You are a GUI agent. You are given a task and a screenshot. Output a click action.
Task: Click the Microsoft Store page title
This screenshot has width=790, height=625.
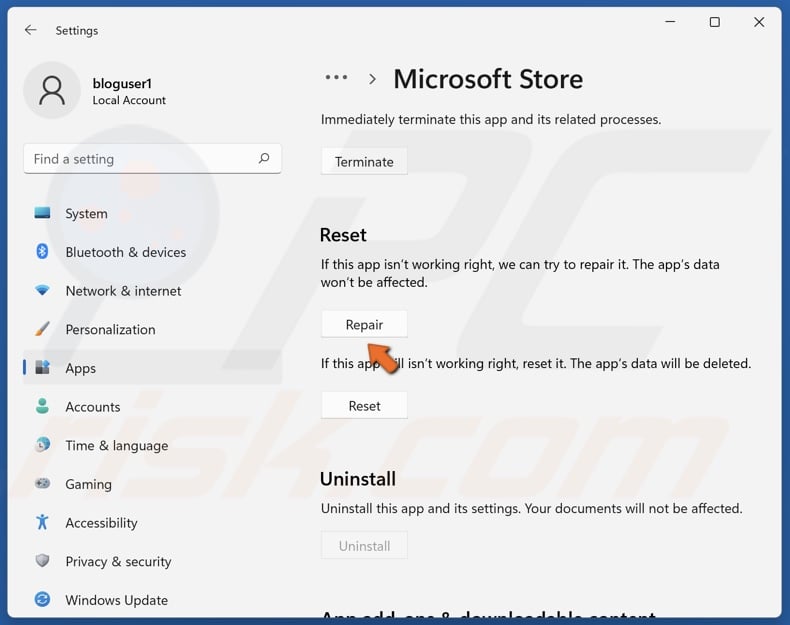488,79
